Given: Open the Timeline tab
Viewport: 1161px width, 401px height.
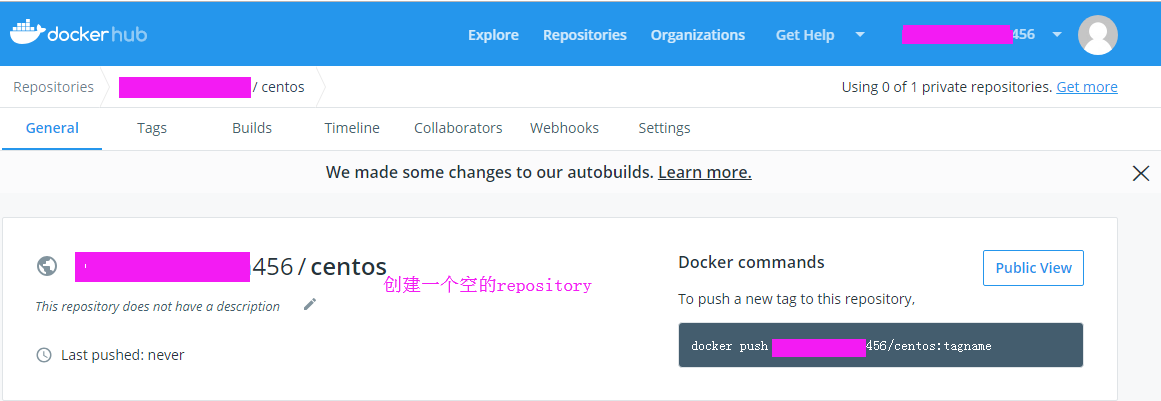Looking at the screenshot, I should pyautogui.click(x=352, y=128).
